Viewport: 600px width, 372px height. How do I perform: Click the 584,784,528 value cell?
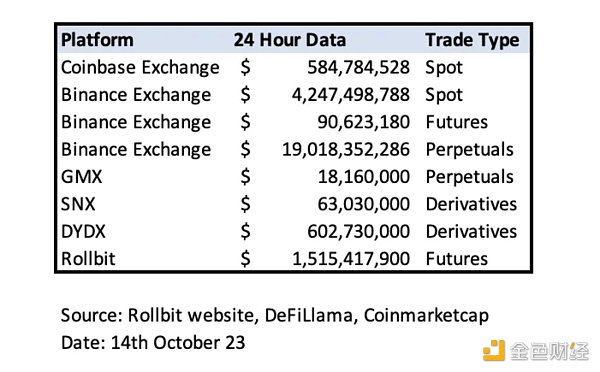tap(359, 68)
